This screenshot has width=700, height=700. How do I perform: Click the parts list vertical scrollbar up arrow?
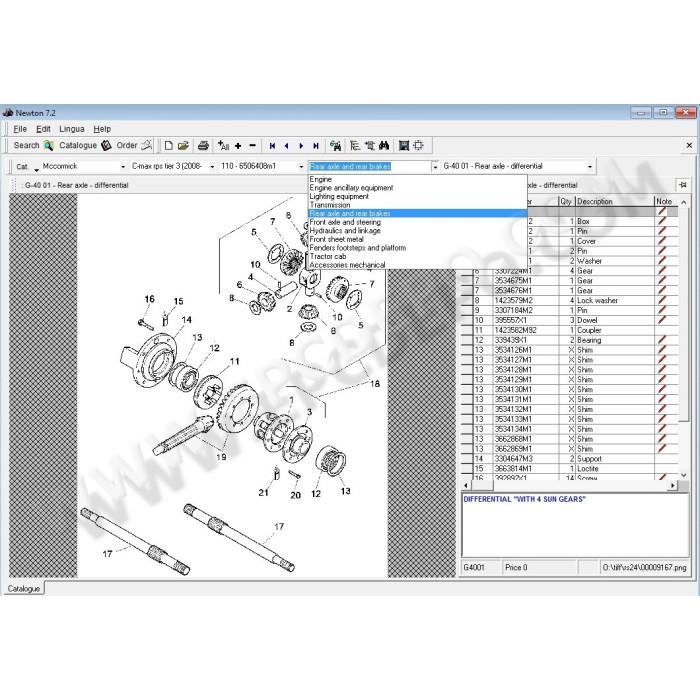point(683,202)
